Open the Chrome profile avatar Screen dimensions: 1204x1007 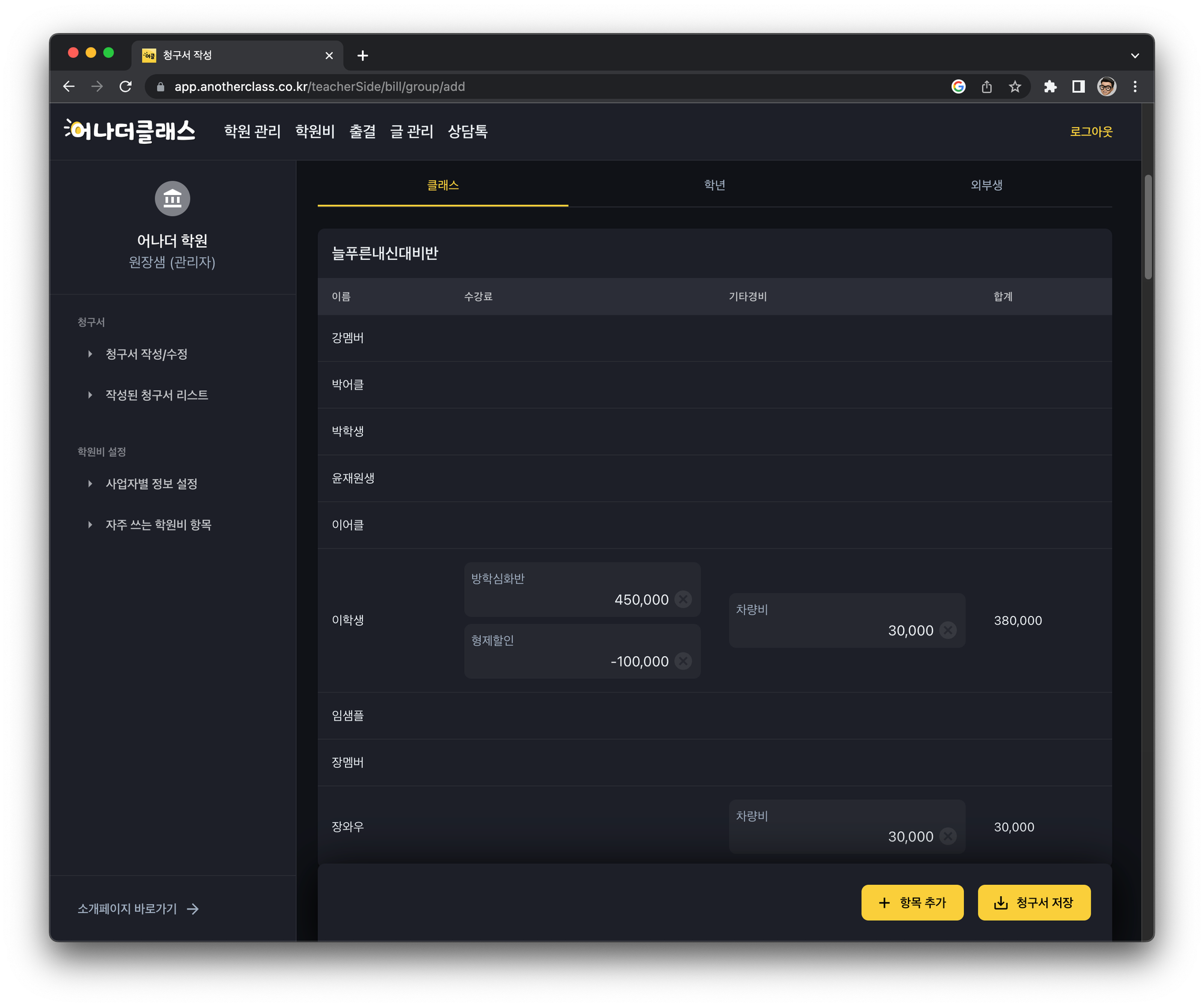click(x=1106, y=87)
